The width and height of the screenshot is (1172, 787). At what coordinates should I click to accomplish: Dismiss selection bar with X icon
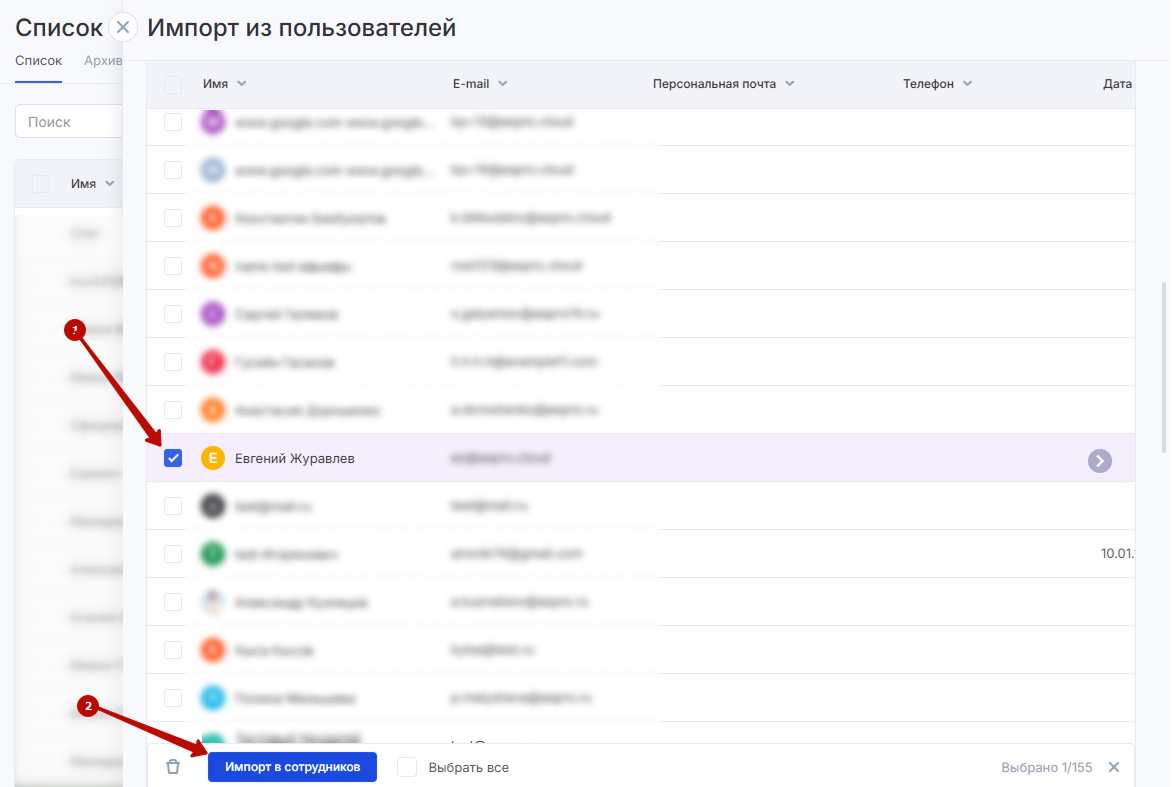pos(1114,767)
